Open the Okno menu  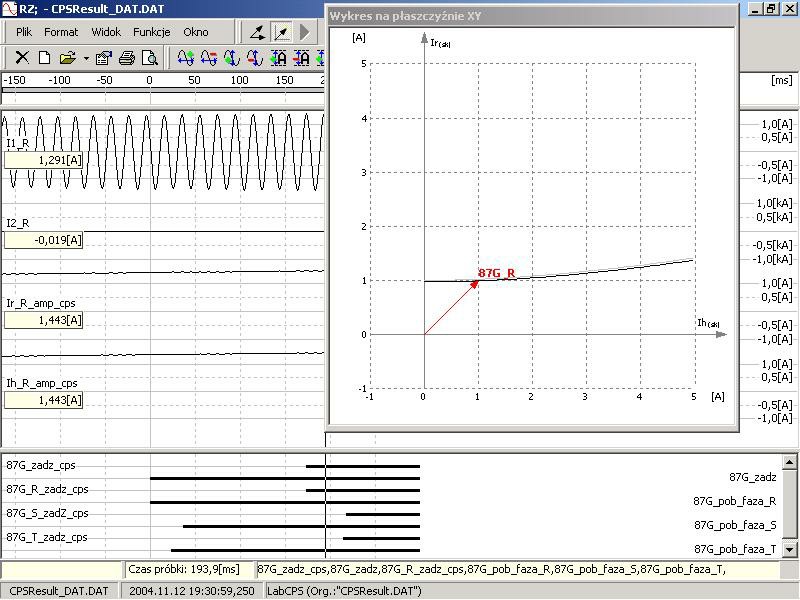pyautogui.click(x=196, y=32)
